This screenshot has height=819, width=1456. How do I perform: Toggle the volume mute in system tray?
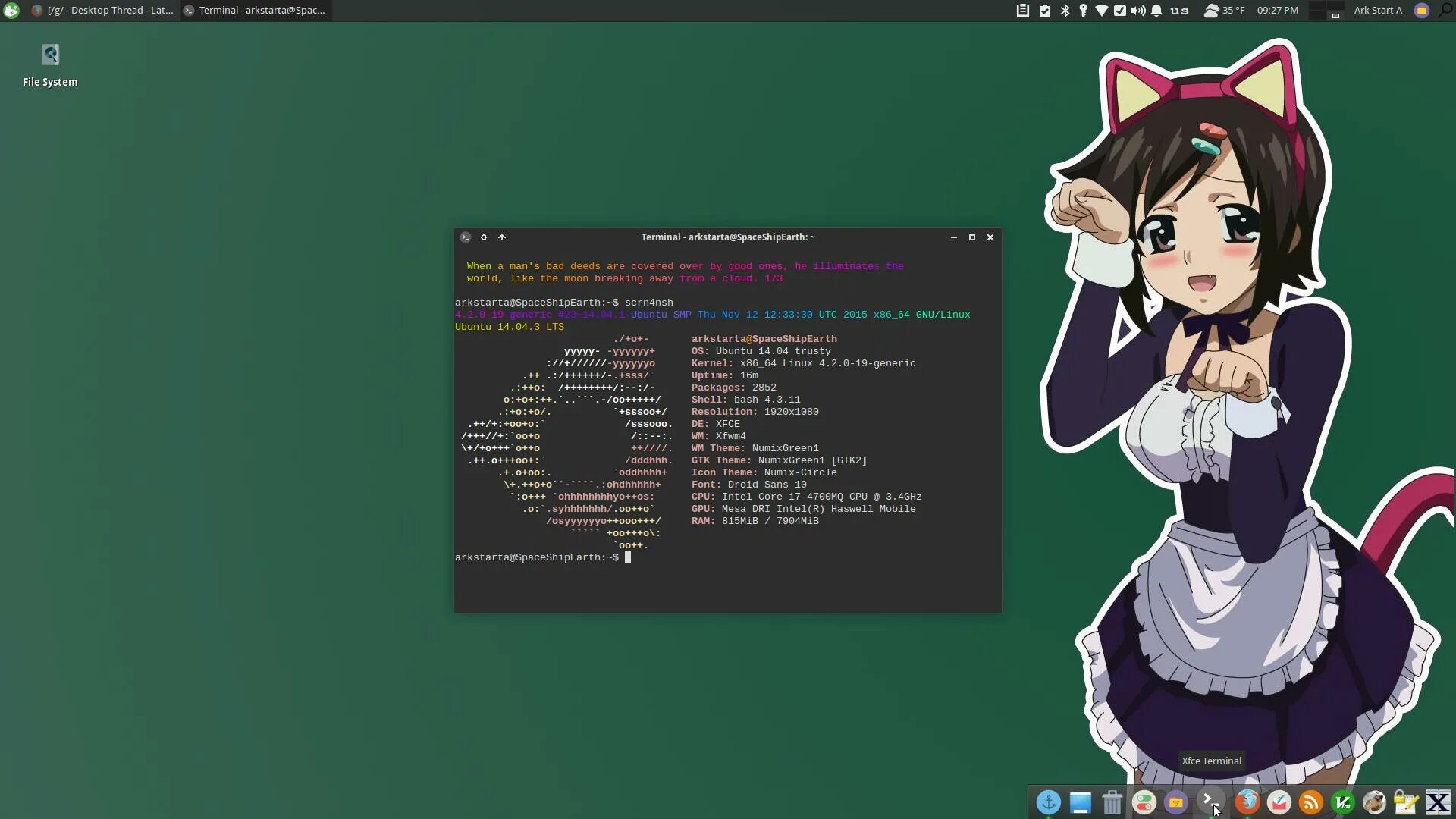pos(1139,11)
